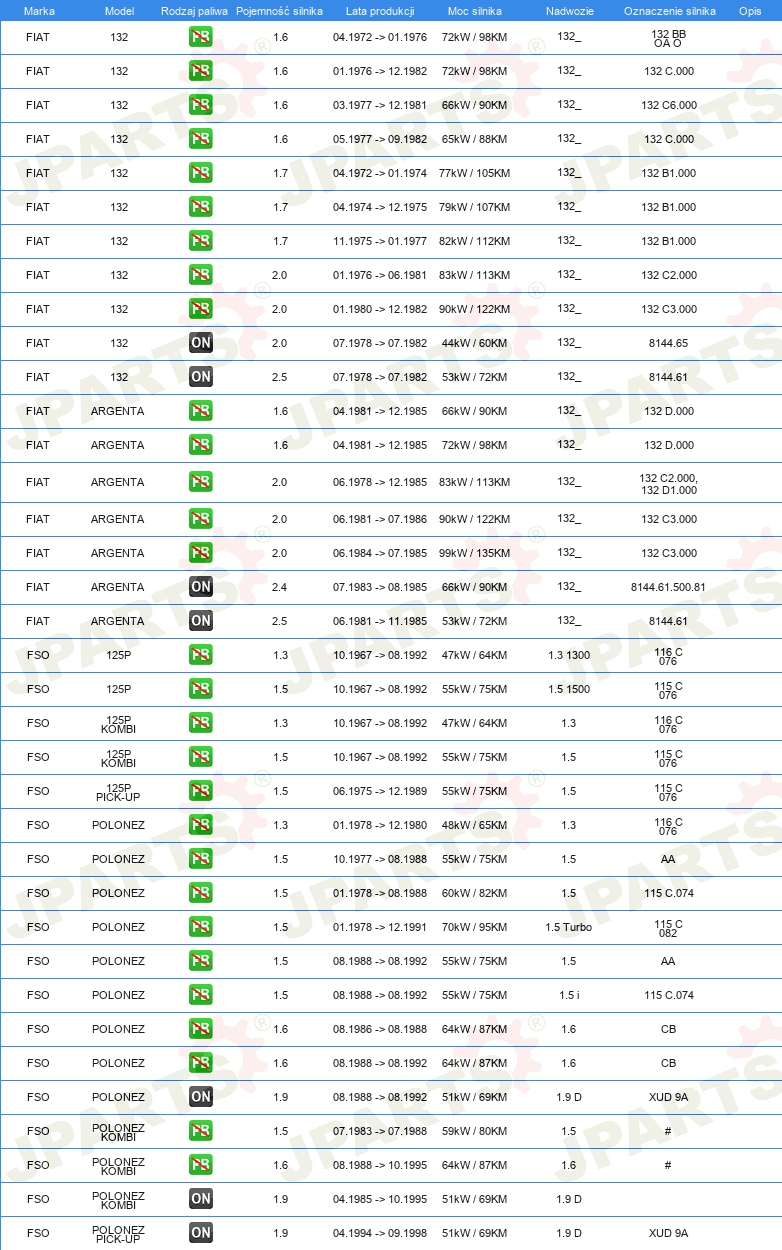Select the 1.5 Turbo body cell
The image size is (782, 1250).
569,927
